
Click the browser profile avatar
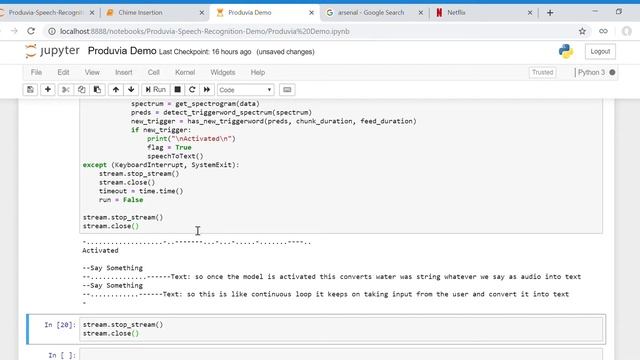pos(627,31)
